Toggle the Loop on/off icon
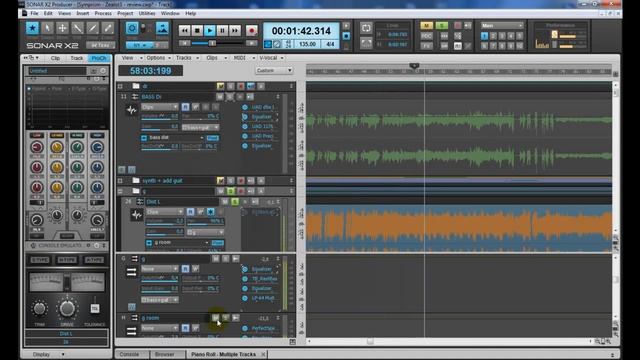 pos(366,28)
